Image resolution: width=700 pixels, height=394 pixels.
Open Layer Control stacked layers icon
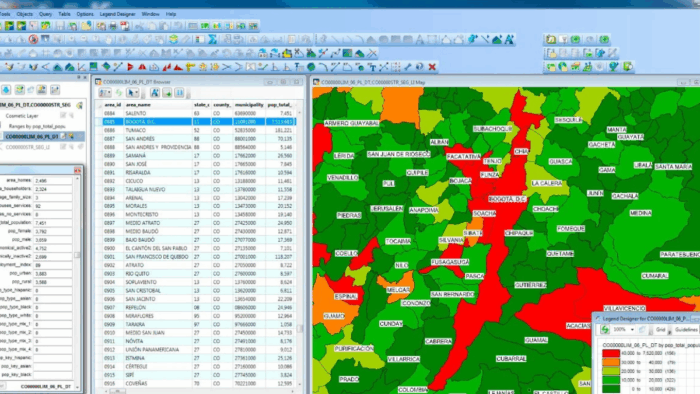173,39
